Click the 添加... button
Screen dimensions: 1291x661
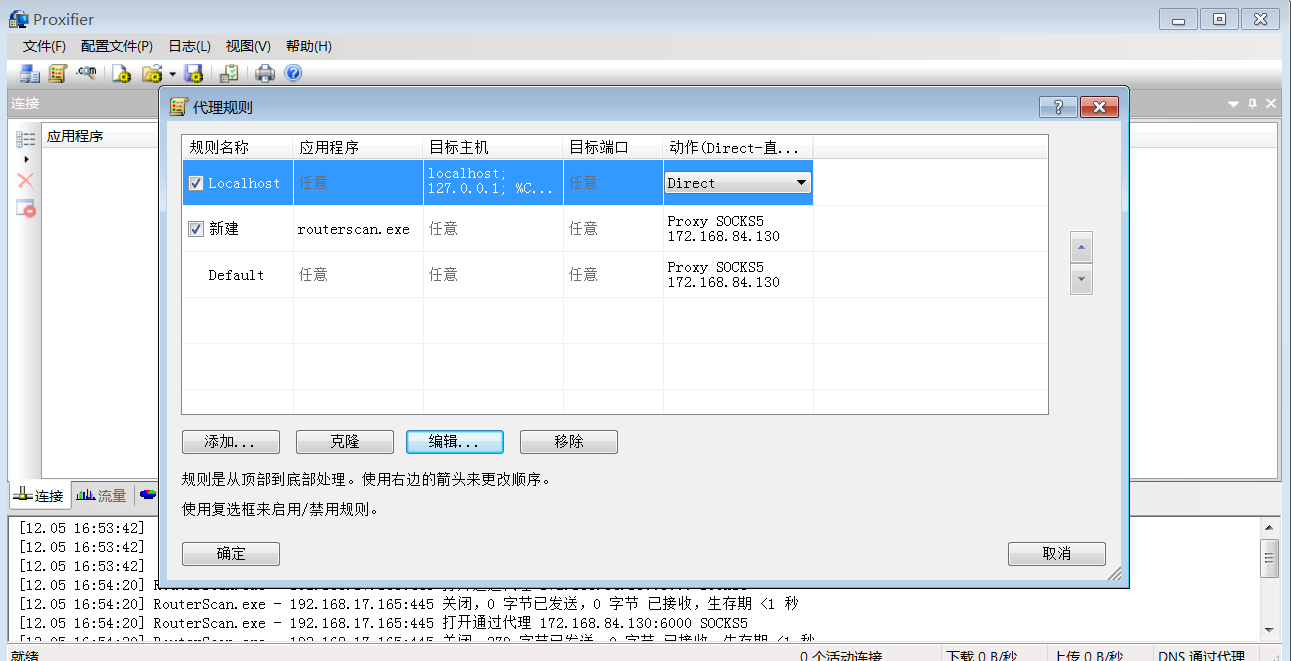tap(231, 442)
